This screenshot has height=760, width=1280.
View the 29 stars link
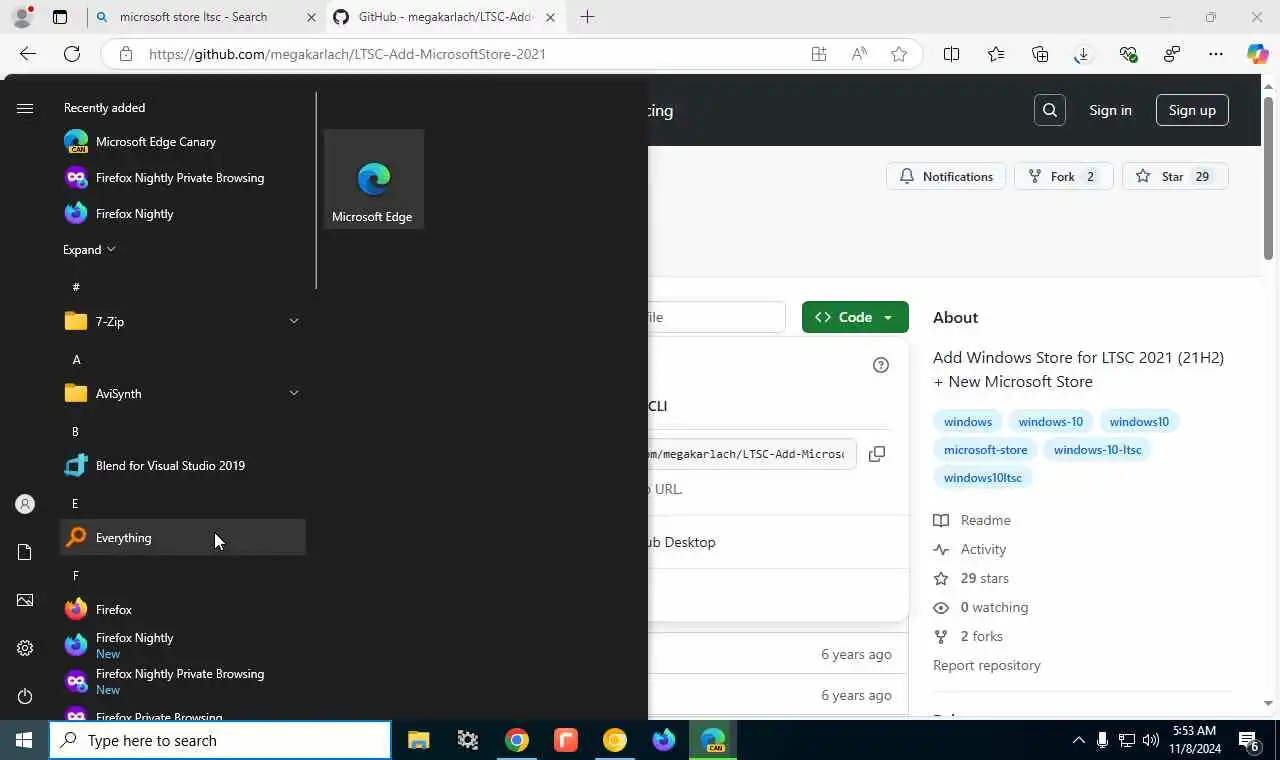click(x=984, y=578)
